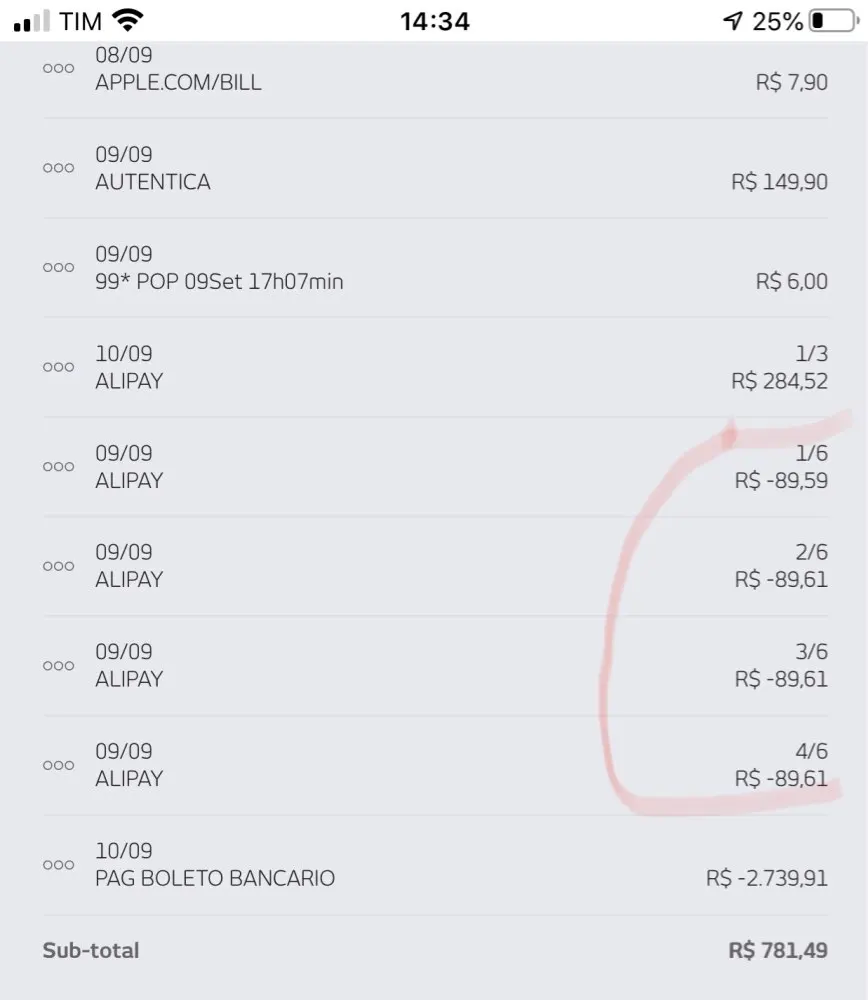
Task: Tap three-dot icon for ALIPAY 2/6 refund
Action: pyautogui.click(x=58, y=566)
